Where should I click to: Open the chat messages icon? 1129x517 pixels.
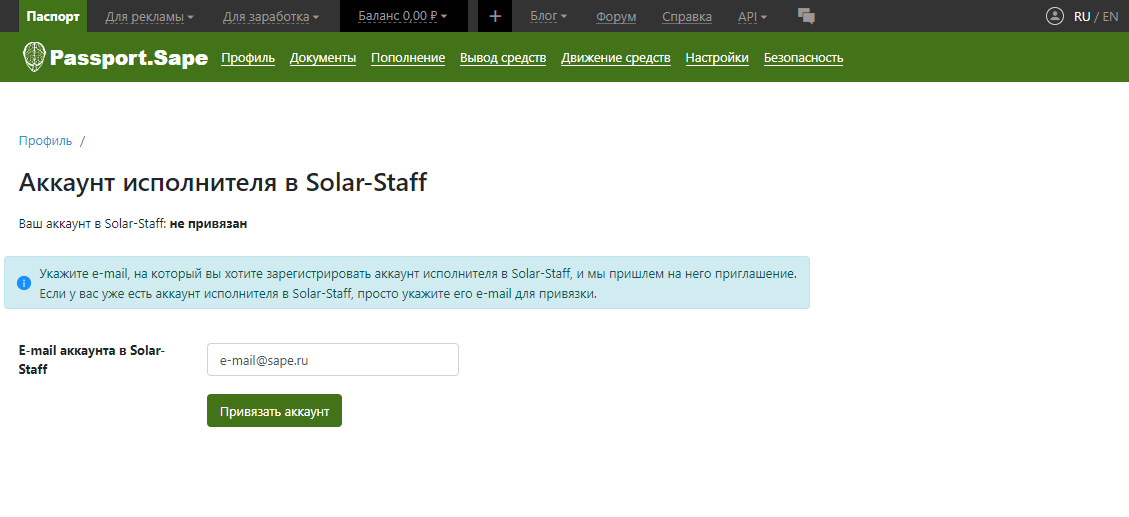pyautogui.click(x=806, y=16)
